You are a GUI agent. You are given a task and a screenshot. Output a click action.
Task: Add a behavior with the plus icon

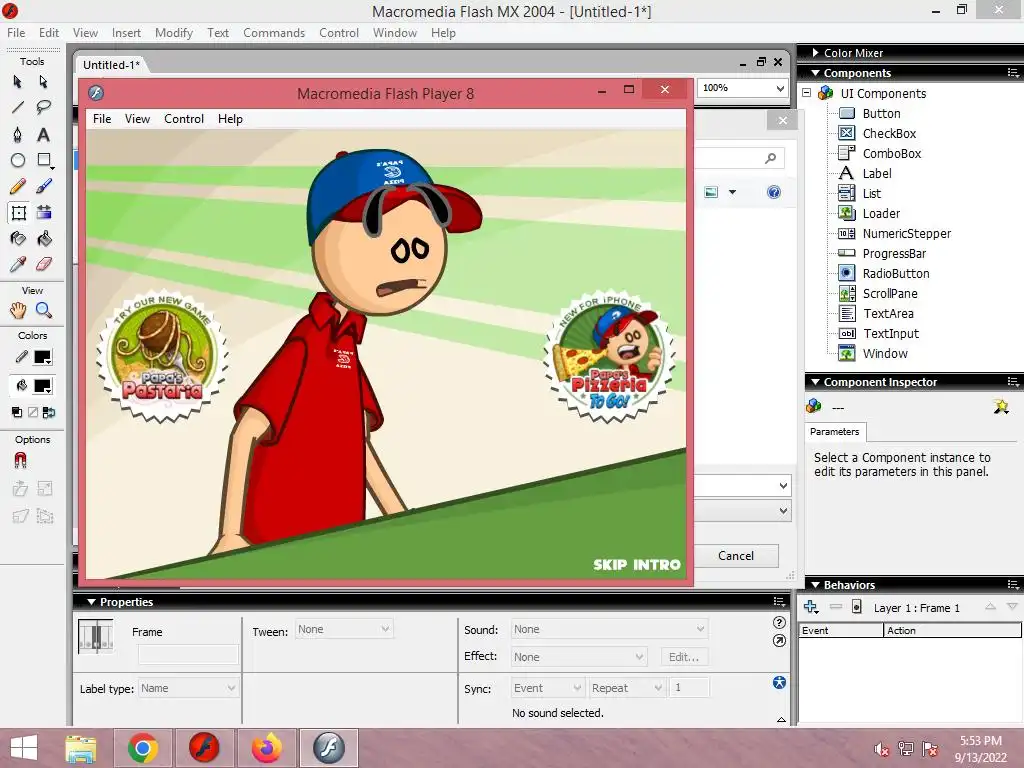(811, 607)
